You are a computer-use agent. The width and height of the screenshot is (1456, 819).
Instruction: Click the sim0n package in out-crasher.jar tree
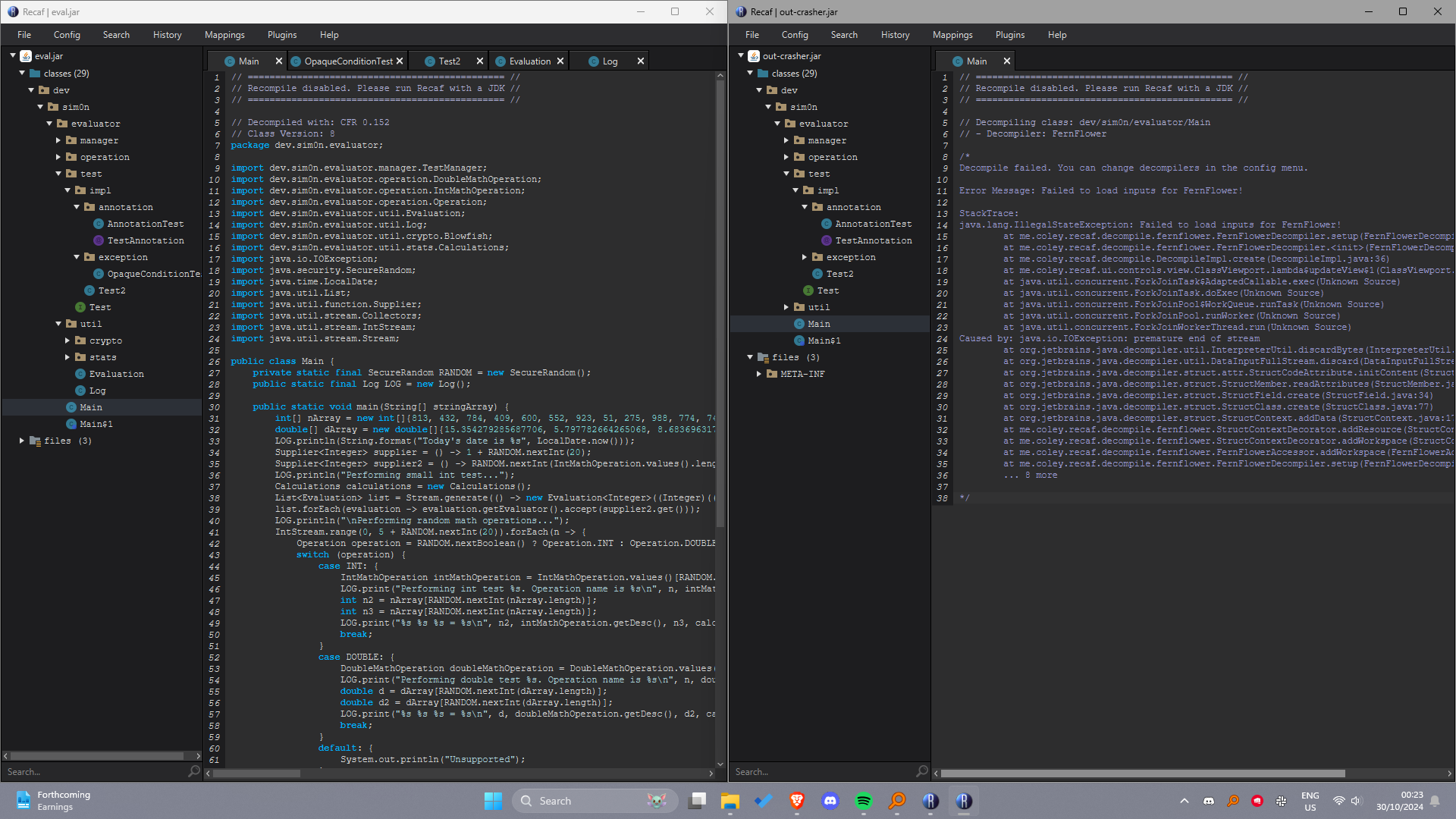click(803, 107)
